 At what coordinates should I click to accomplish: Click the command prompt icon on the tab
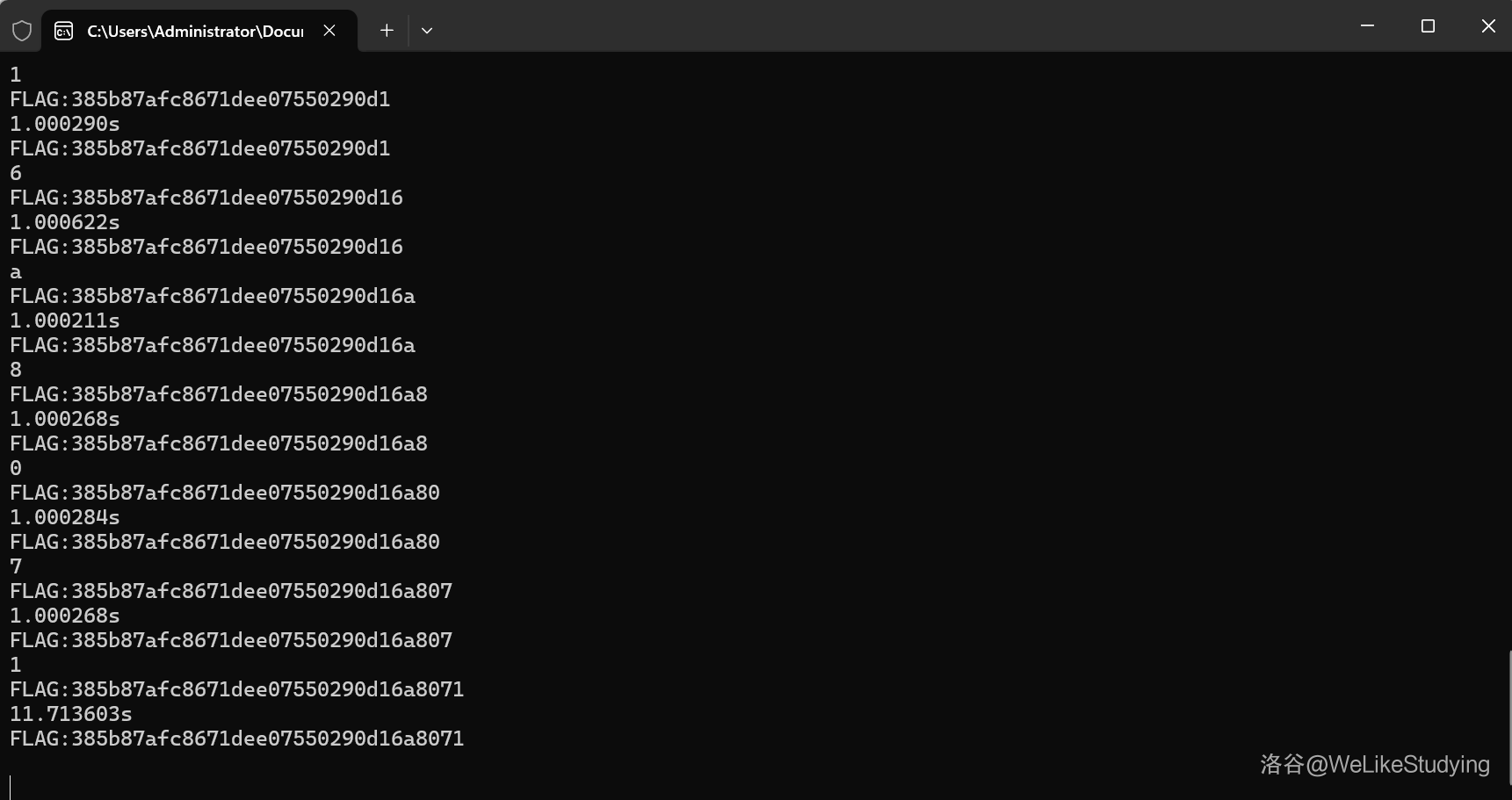[x=63, y=31]
